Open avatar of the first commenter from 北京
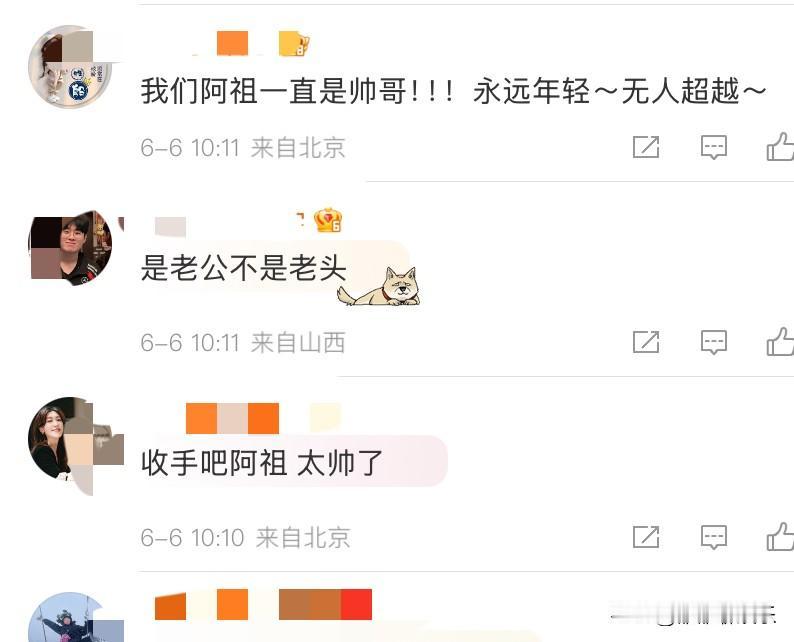794x642 pixels. 70,67
